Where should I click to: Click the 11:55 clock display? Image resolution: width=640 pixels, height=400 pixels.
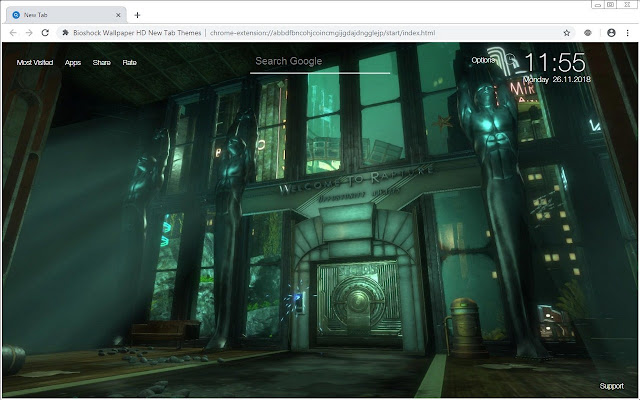tap(555, 62)
